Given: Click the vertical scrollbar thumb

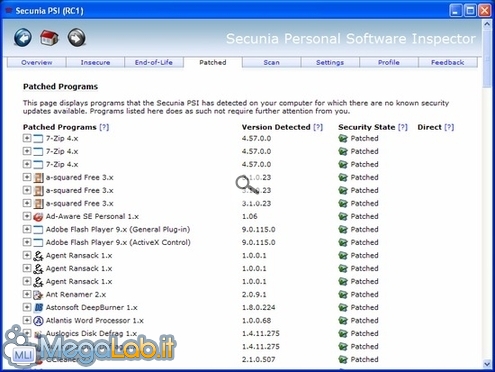Looking at the screenshot, I should [487, 59].
